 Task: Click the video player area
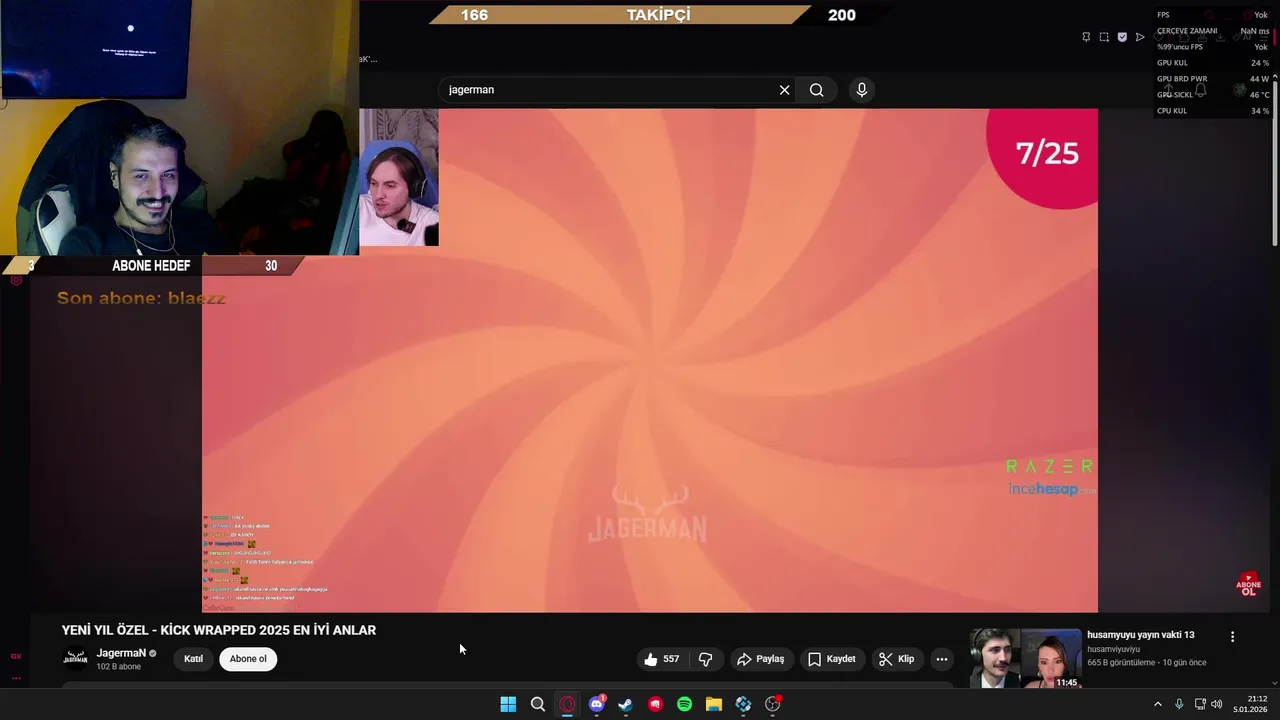point(650,360)
